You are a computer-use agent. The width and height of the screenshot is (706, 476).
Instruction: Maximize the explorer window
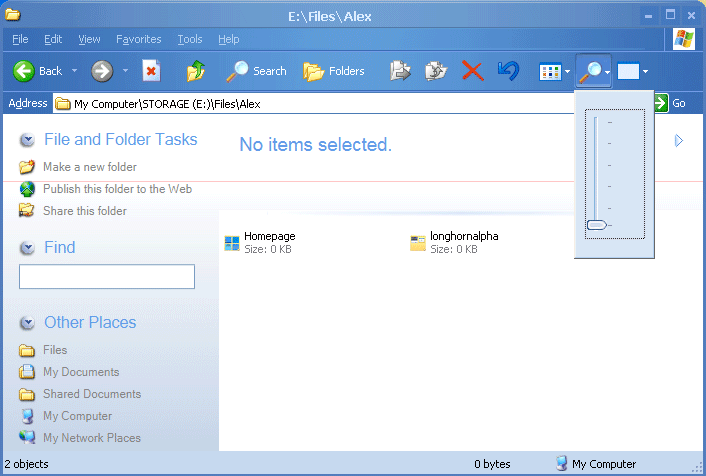point(670,15)
